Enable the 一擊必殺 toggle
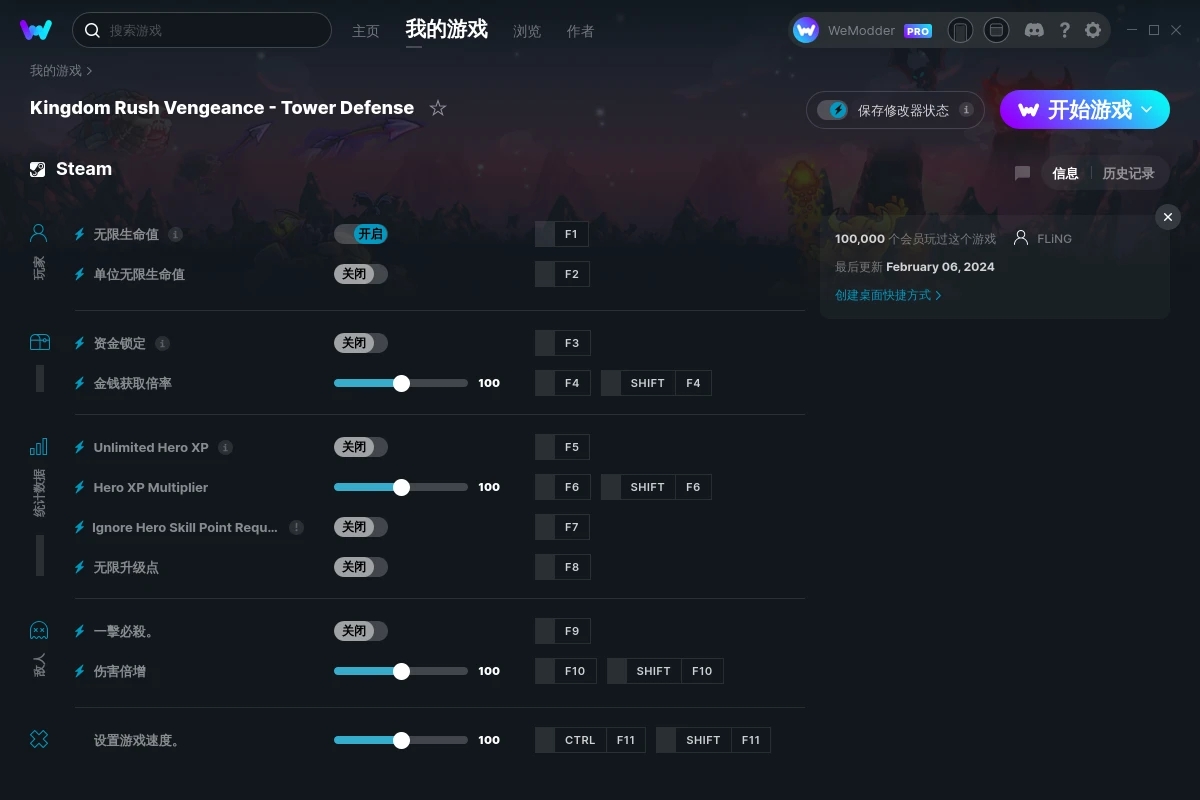1200x800 pixels. pyautogui.click(x=361, y=631)
